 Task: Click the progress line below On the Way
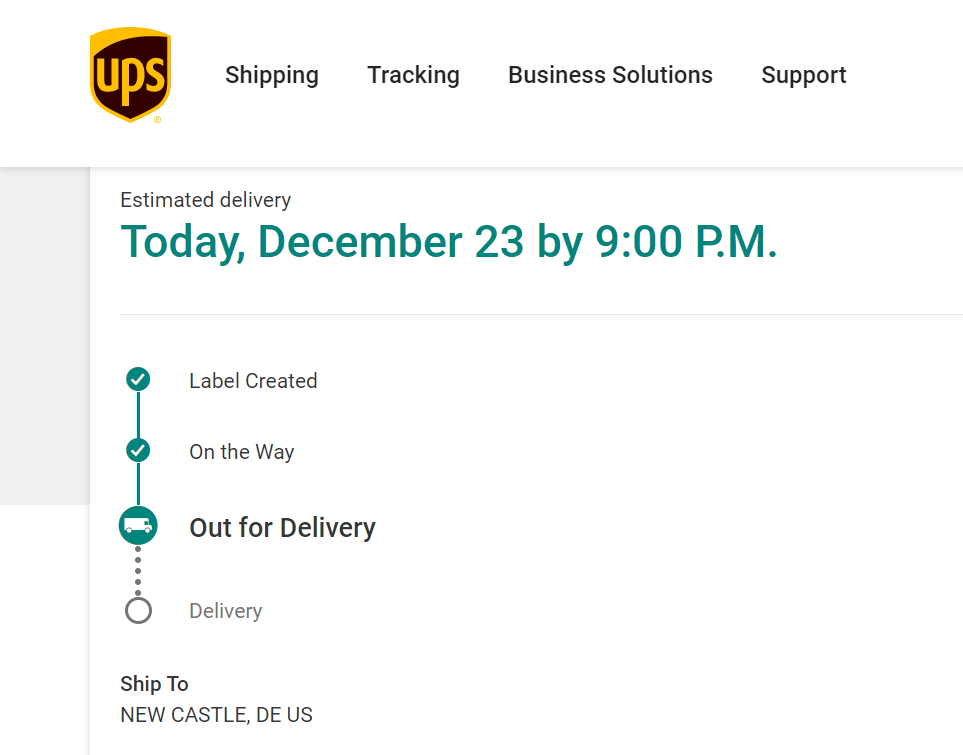pyautogui.click(x=138, y=485)
